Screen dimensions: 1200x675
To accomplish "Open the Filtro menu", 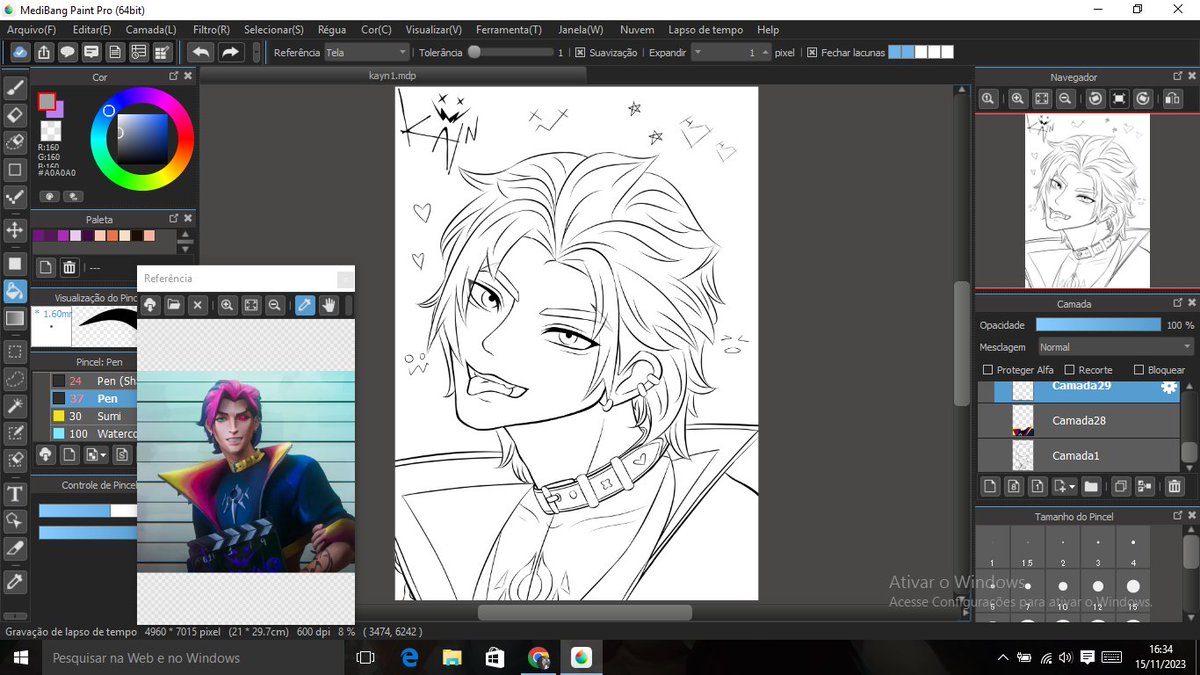I will pyautogui.click(x=211, y=30).
